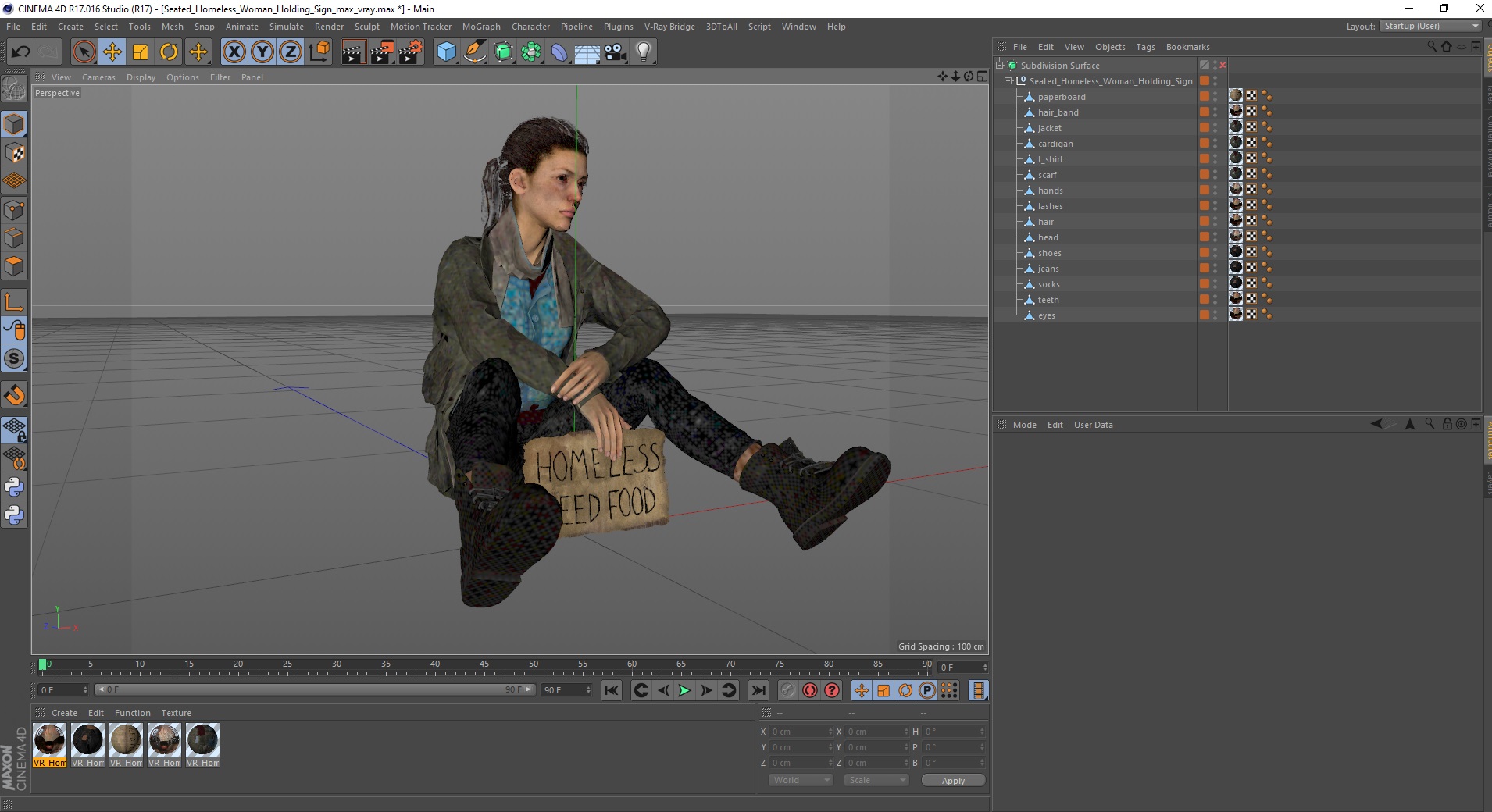
Task: Toggle visibility dots for cardigan
Action: coord(1215,144)
